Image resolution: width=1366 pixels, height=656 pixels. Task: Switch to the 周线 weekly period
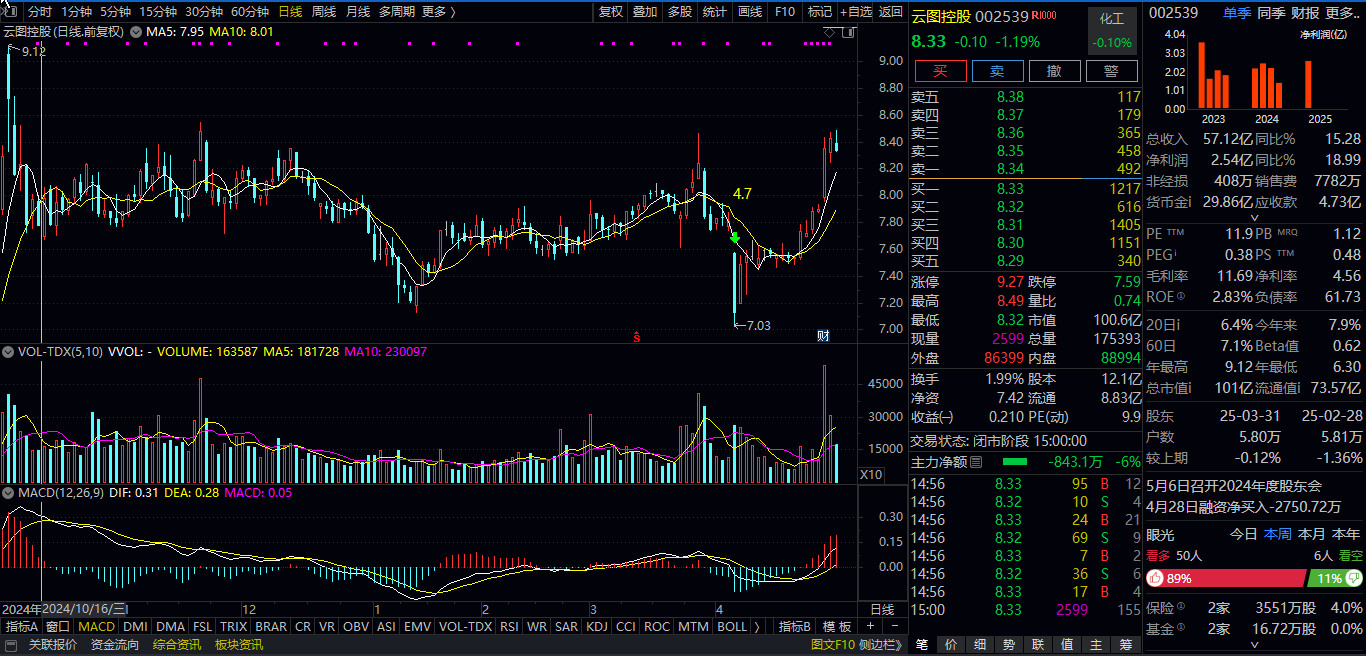coord(324,12)
